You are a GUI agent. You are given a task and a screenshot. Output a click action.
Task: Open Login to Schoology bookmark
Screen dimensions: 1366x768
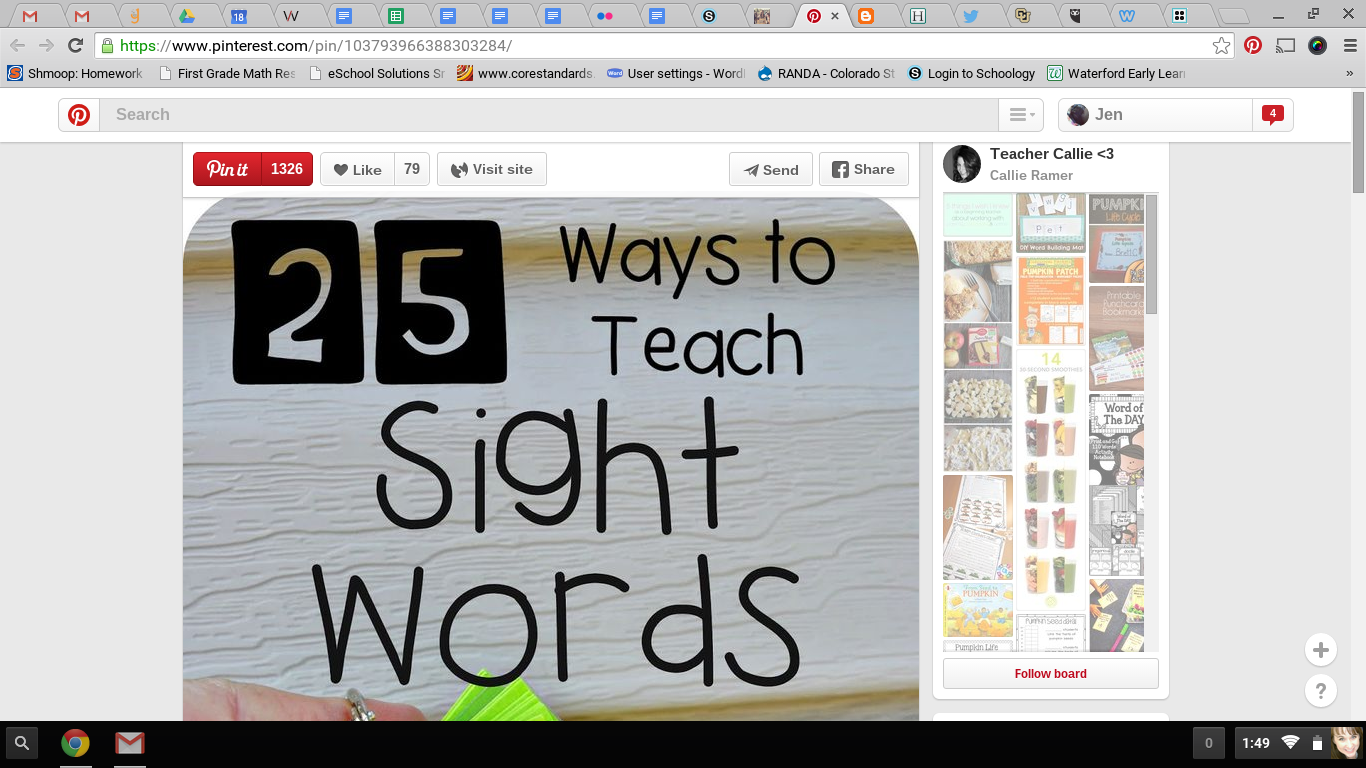[x=970, y=73]
